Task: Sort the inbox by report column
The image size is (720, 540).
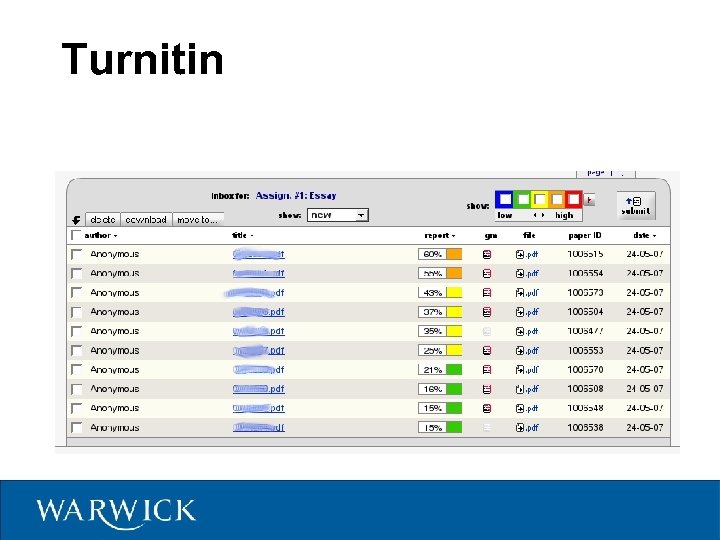Action: [439, 235]
